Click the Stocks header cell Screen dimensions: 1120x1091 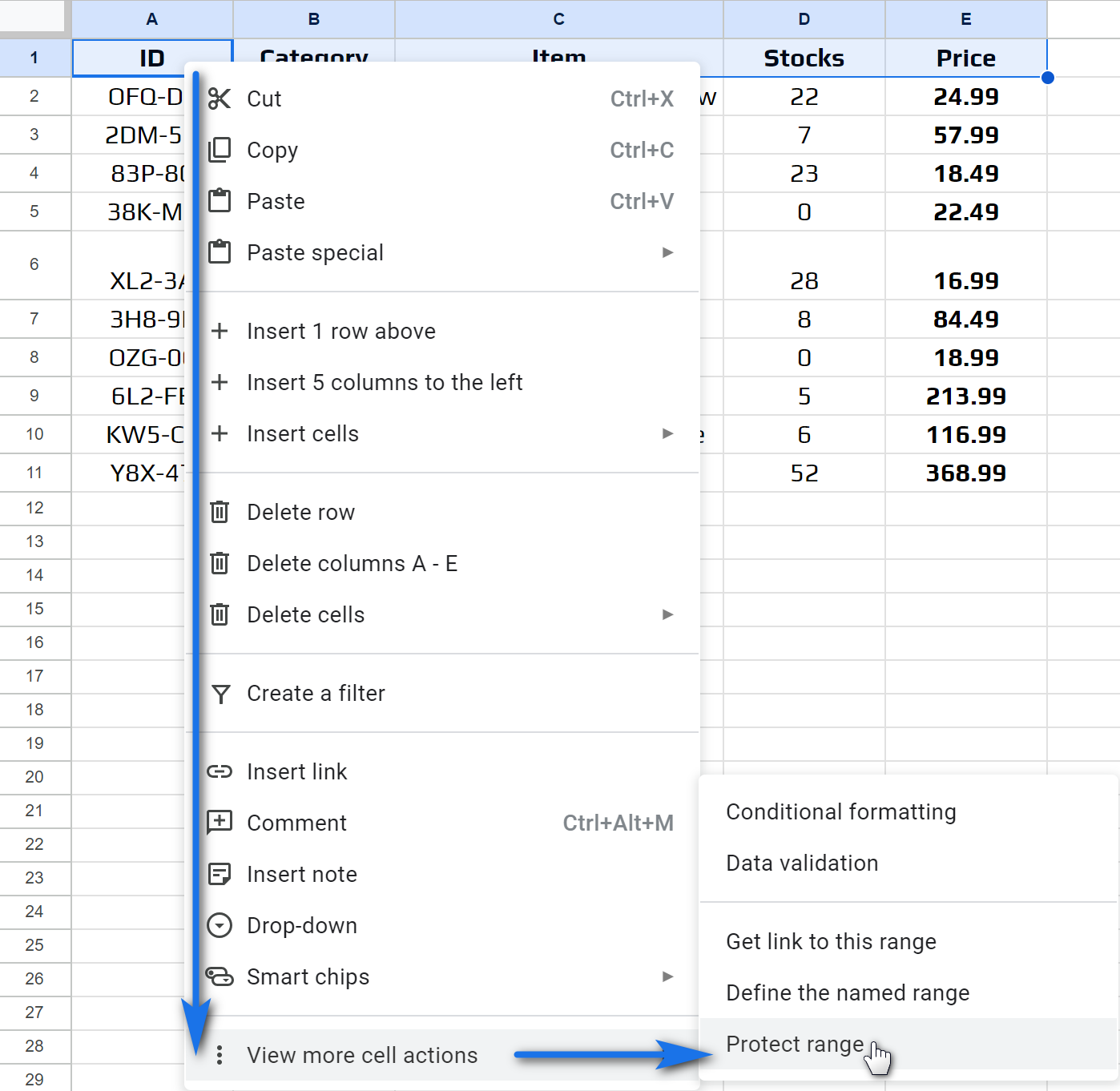coord(804,58)
